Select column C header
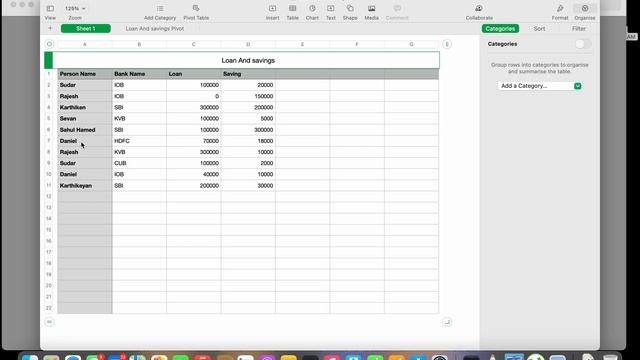The height and width of the screenshot is (360, 640). tap(193, 44)
